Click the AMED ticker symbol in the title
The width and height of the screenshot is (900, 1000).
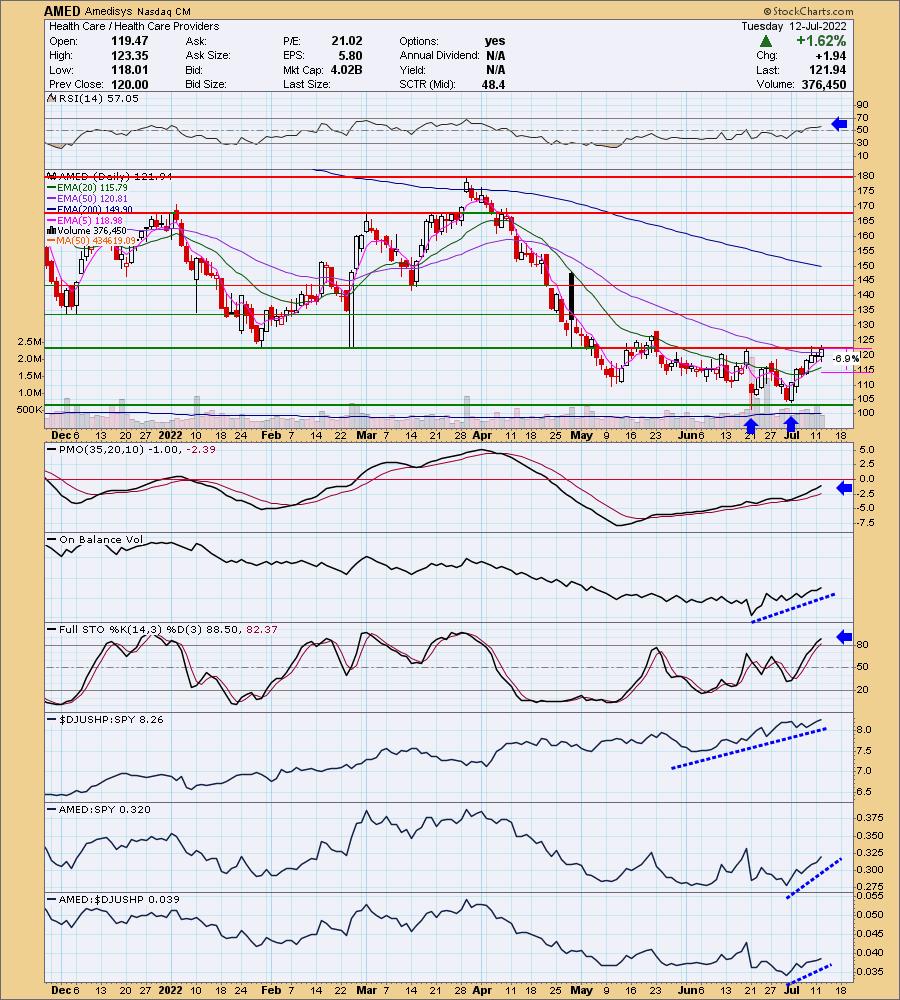63,11
